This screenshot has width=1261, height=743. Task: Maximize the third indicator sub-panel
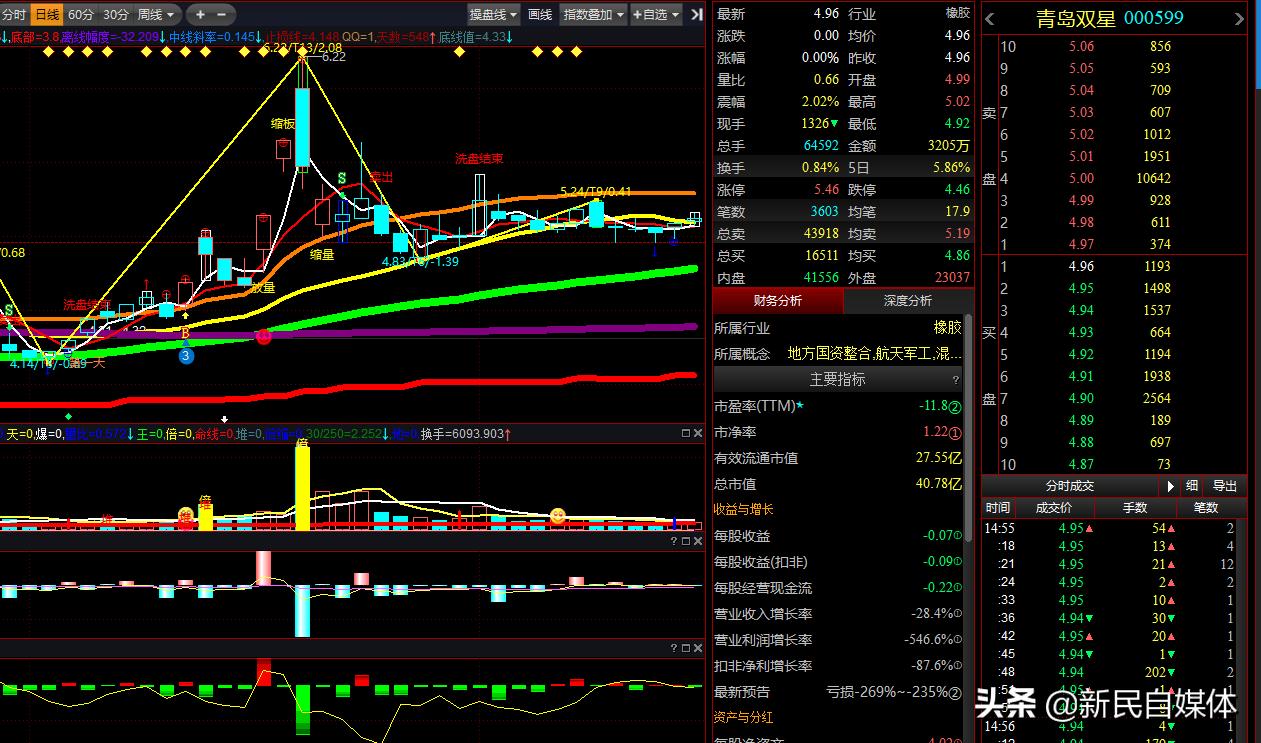685,648
